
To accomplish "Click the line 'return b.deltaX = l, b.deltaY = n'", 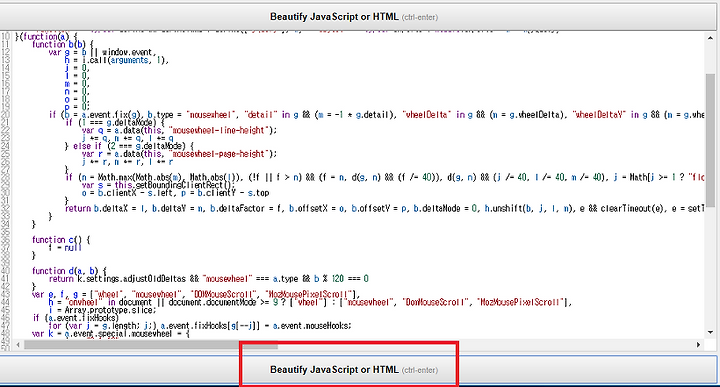I will pos(384,208).
